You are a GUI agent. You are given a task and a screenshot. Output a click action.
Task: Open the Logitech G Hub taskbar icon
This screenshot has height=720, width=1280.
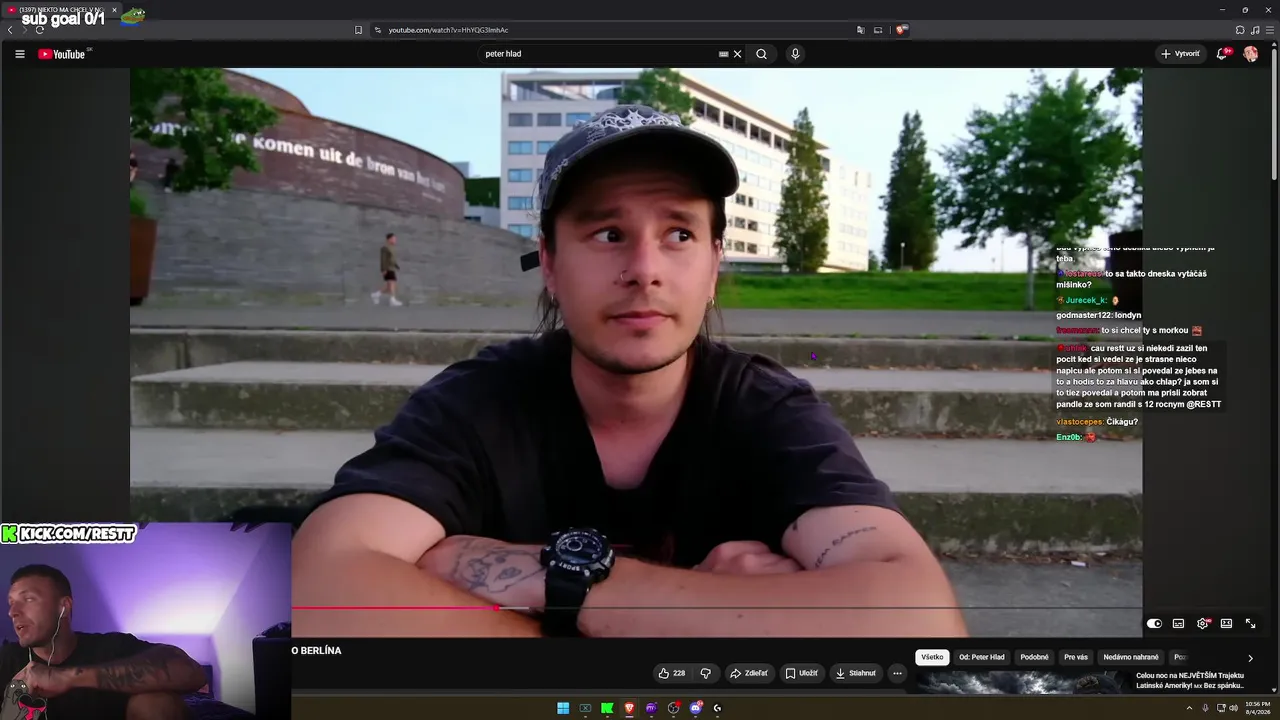(x=717, y=708)
